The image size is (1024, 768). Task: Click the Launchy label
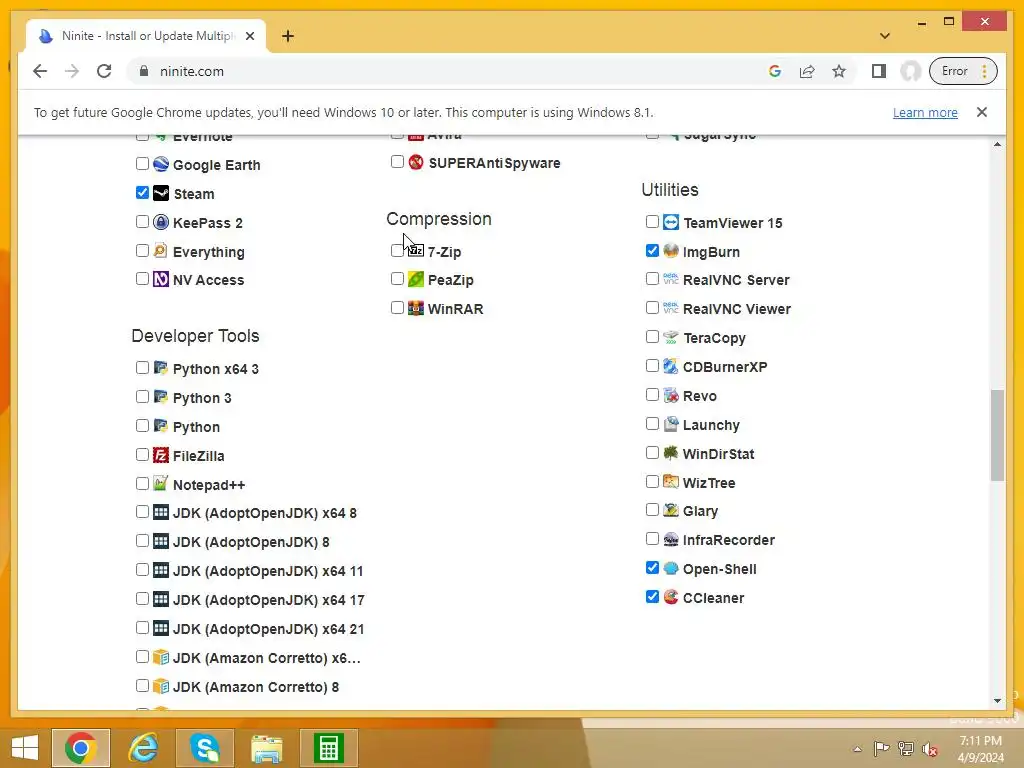[x=711, y=425]
